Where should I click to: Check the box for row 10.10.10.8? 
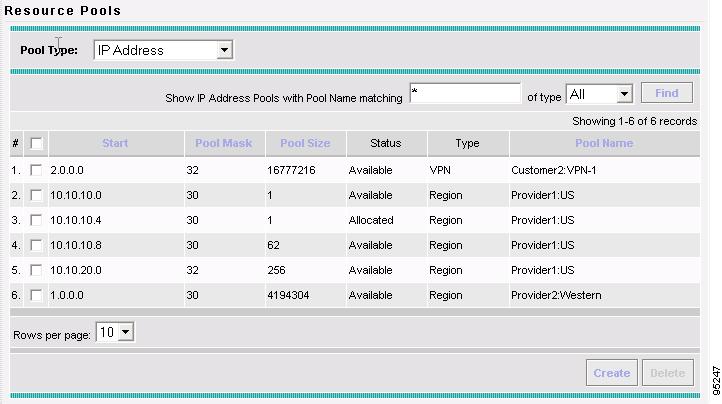pyautogui.click(x=36, y=245)
